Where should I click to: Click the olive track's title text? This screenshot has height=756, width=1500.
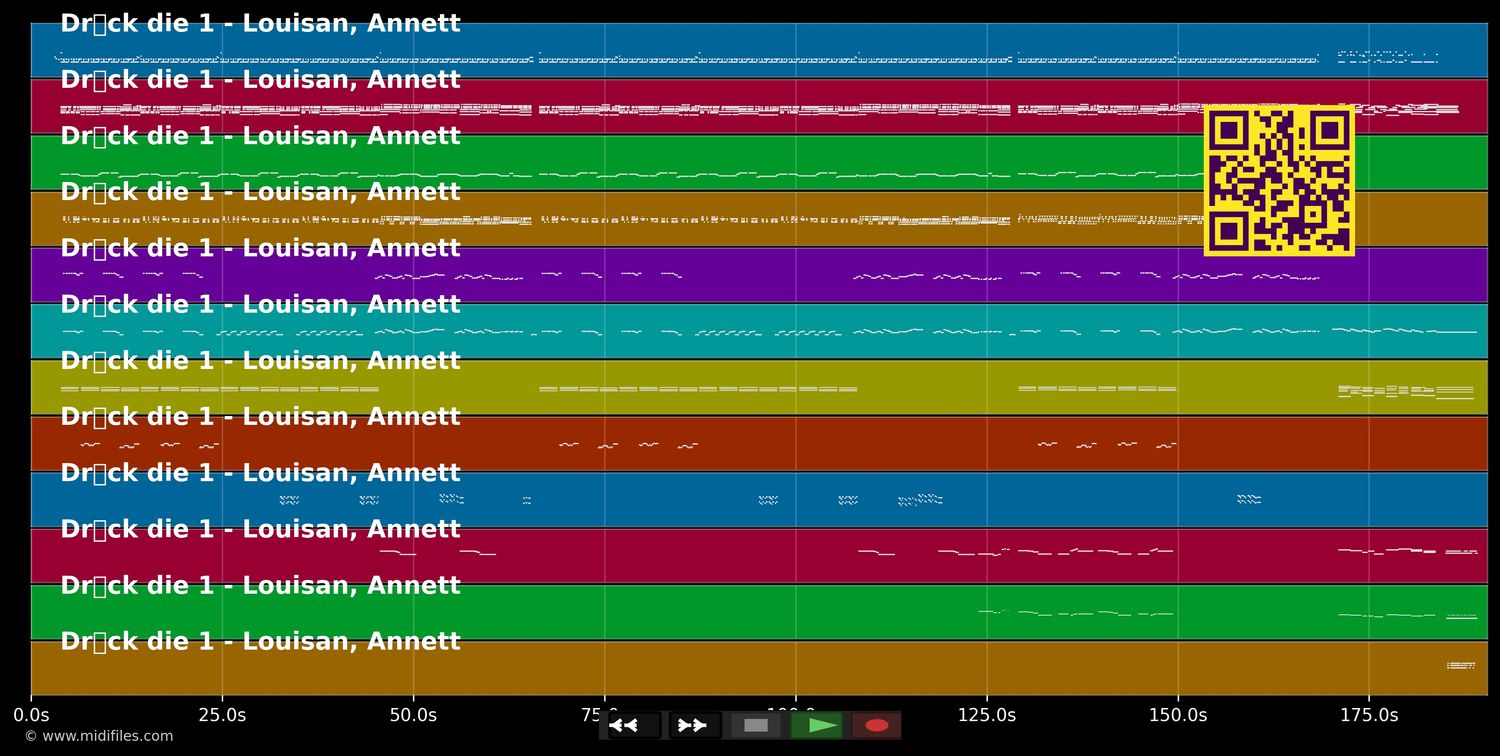(260, 360)
